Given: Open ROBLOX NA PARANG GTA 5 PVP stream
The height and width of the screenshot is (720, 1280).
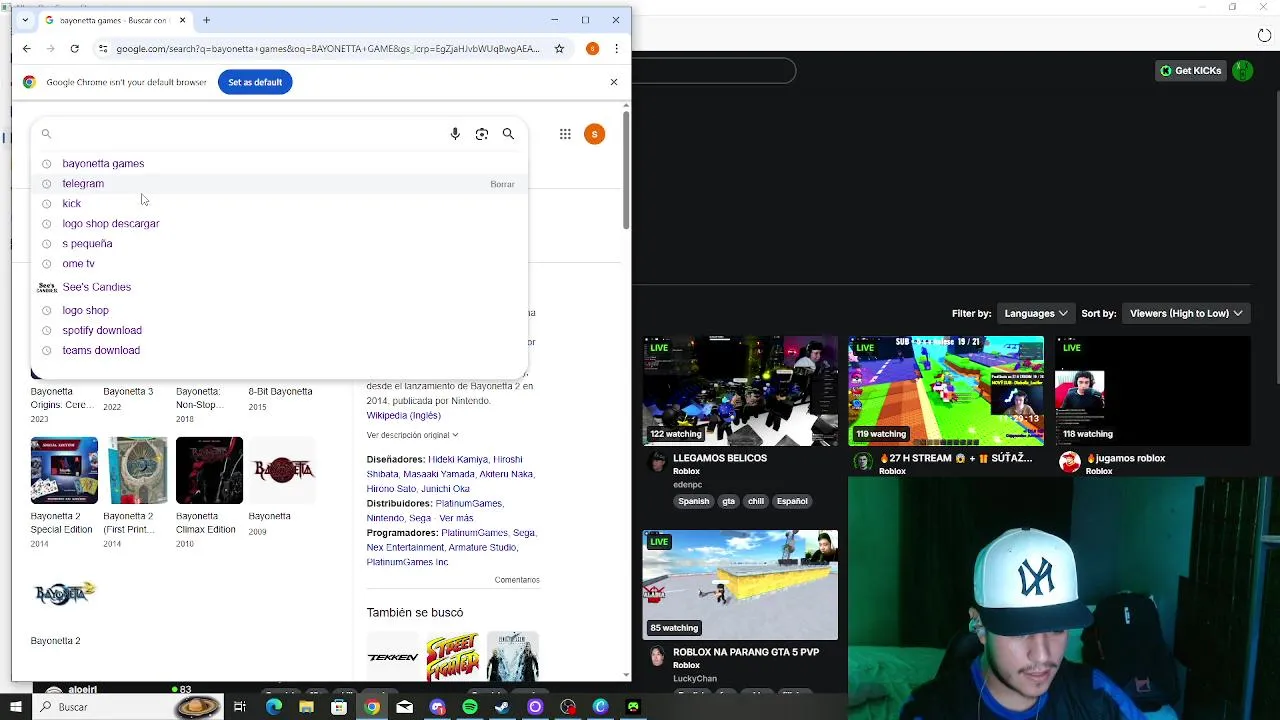Looking at the screenshot, I should click(x=740, y=585).
